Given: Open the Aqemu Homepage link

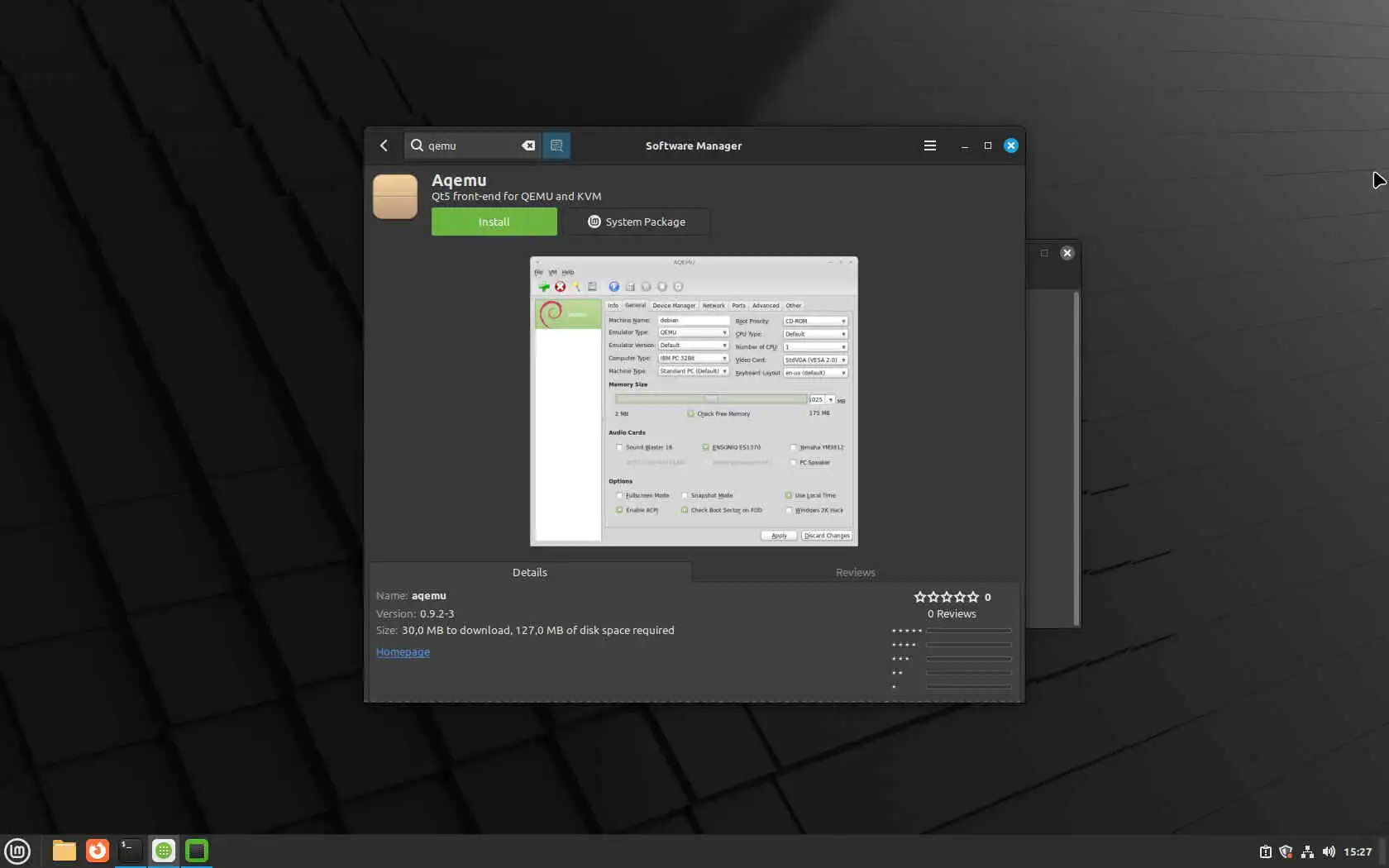Looking at the screenshot, I should [403, 651].
